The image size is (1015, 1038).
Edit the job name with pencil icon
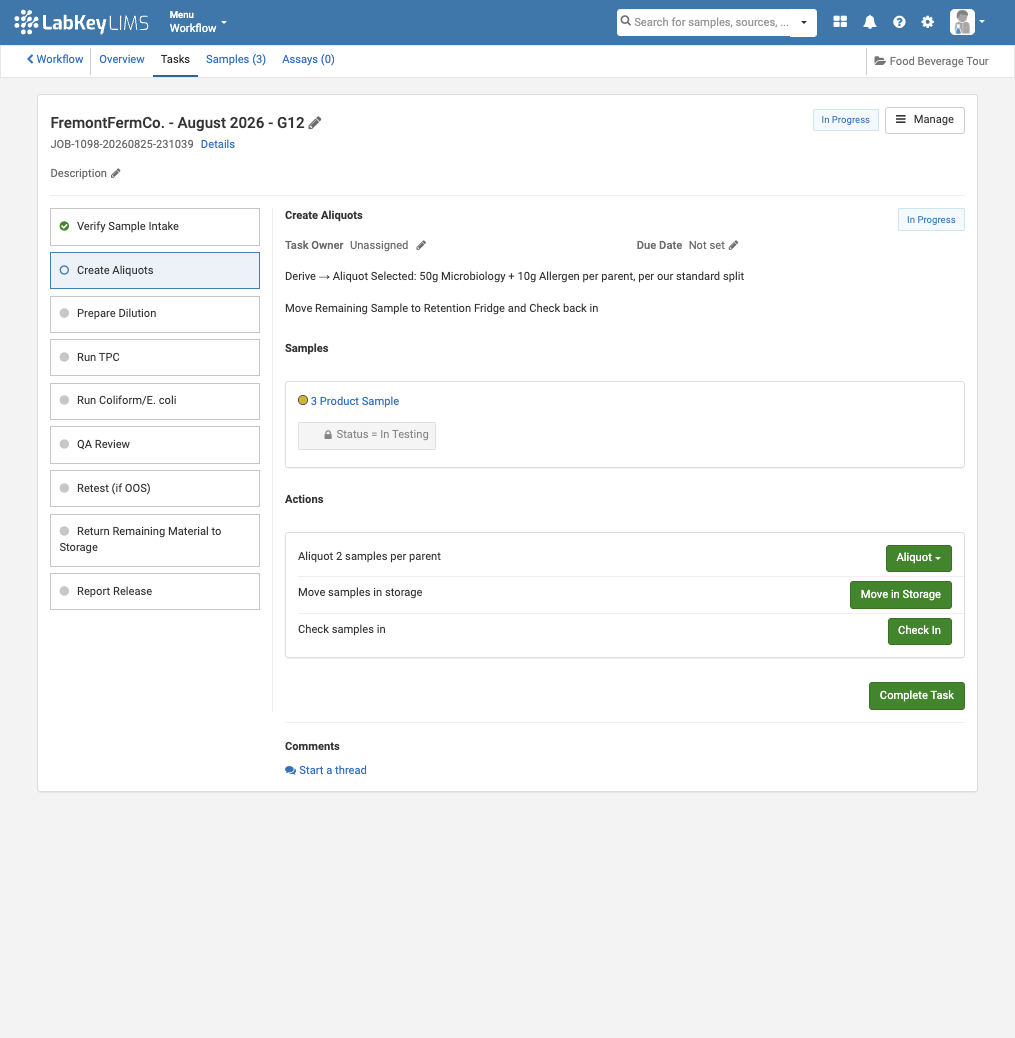tap(315, 123)
